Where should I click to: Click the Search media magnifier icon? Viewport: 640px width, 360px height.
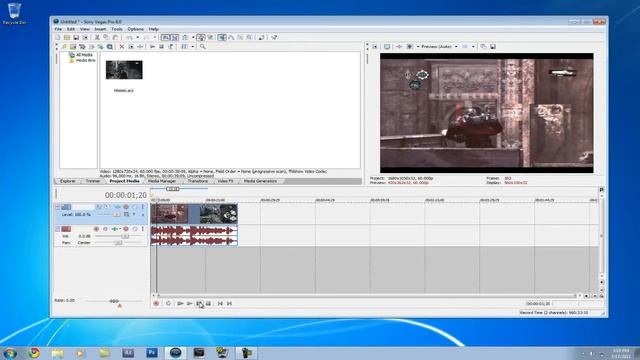point(203,47)
